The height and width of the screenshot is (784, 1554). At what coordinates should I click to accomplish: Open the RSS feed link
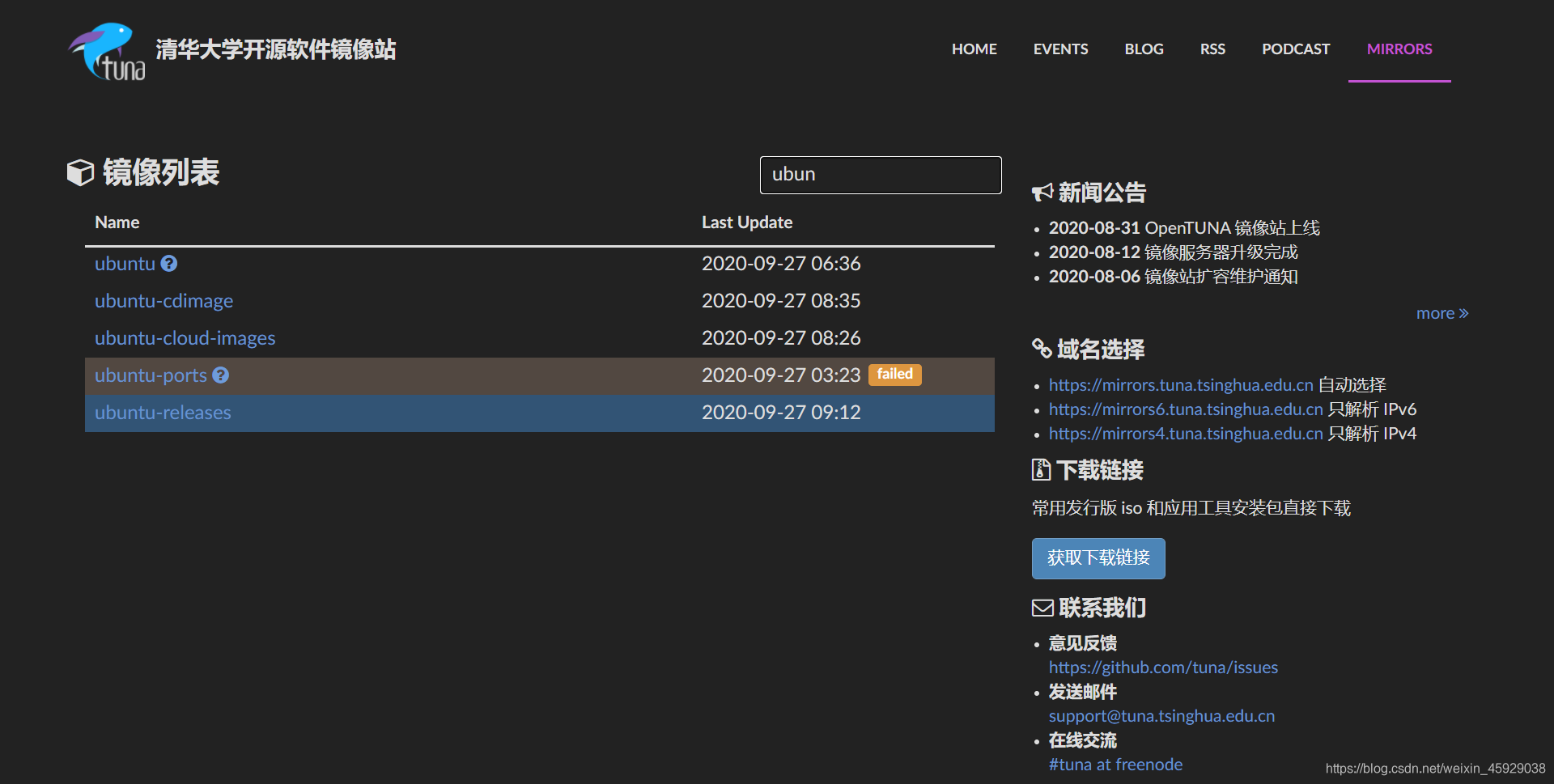tap(1212, 49)
